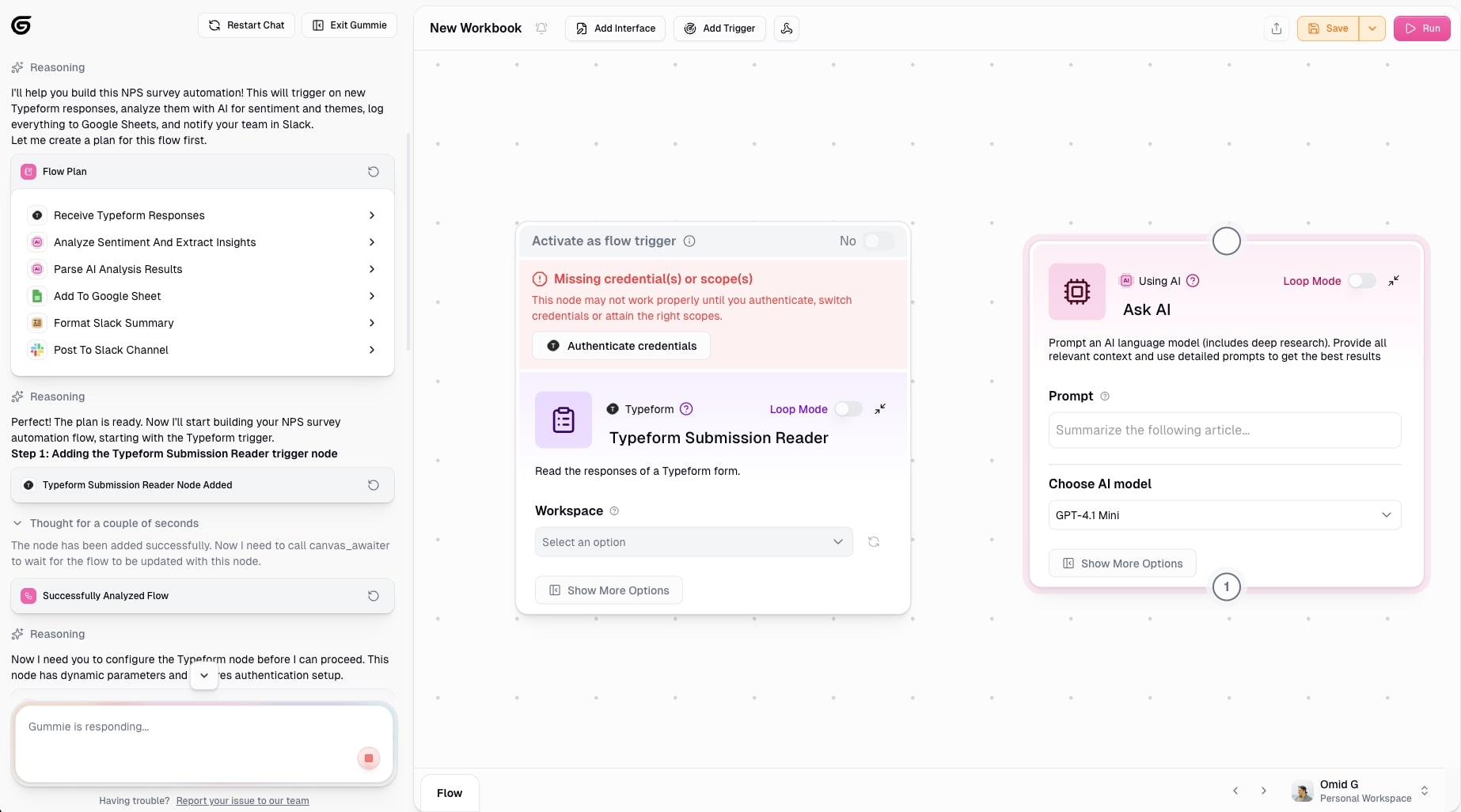Click the Typeform clipboard node icon

pos(564,419)
